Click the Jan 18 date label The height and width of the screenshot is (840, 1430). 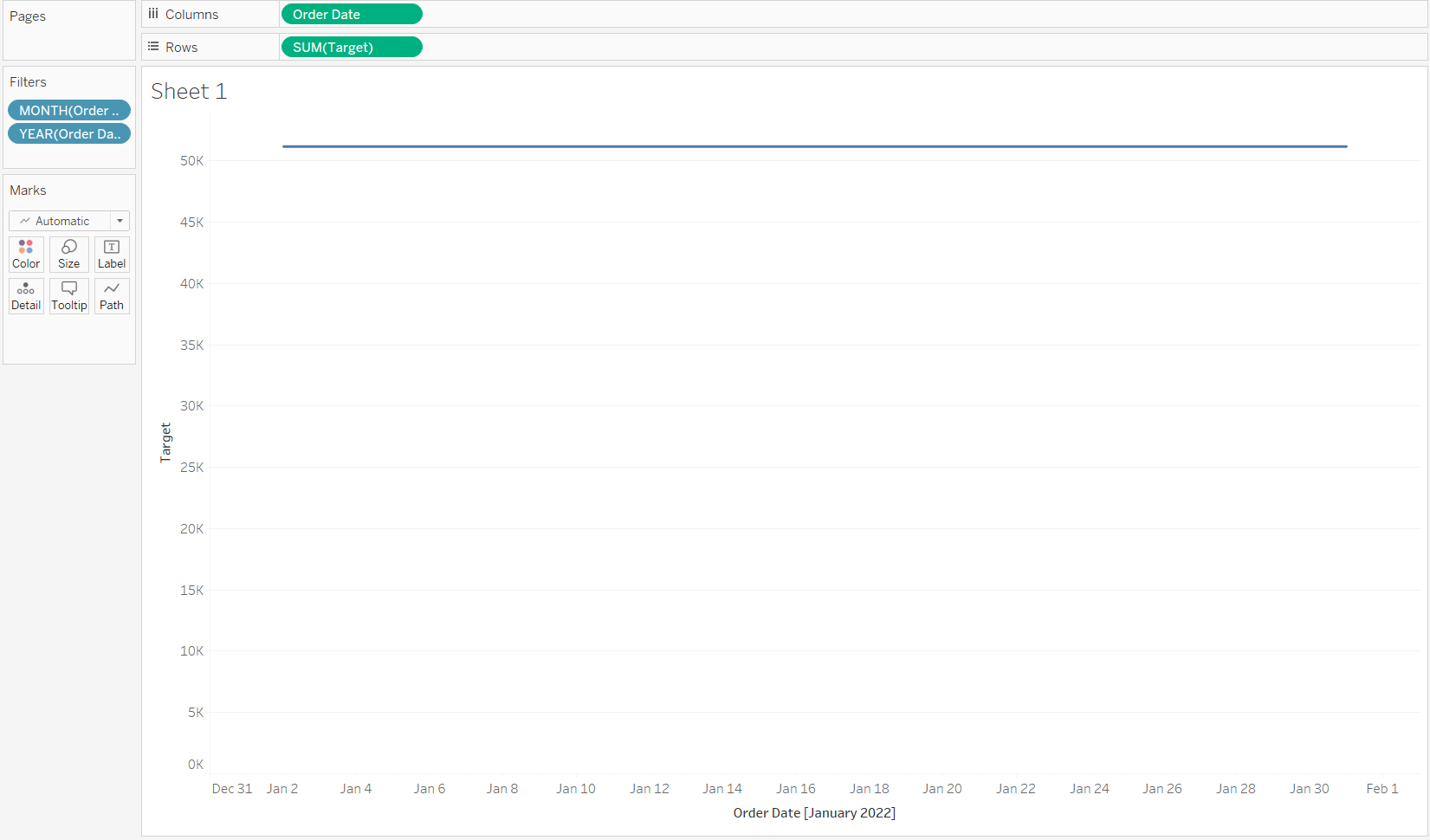tap(870, 788)
